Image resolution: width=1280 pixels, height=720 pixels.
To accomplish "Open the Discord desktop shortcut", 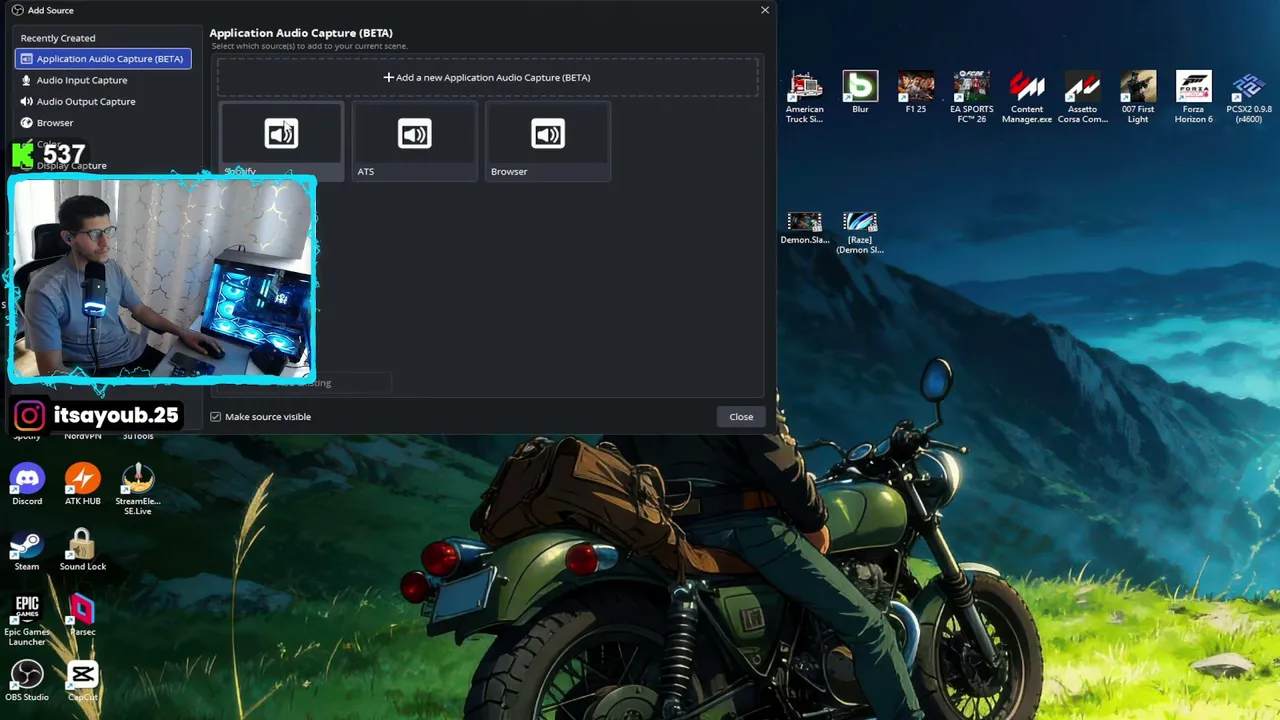I will (27, 484).
